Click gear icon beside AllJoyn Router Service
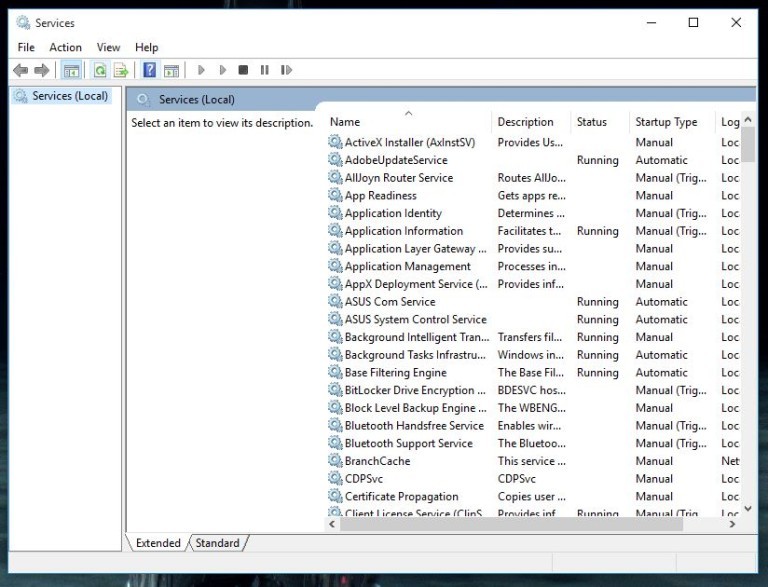Viewport: 768px width, 587px height. [335, 177]
